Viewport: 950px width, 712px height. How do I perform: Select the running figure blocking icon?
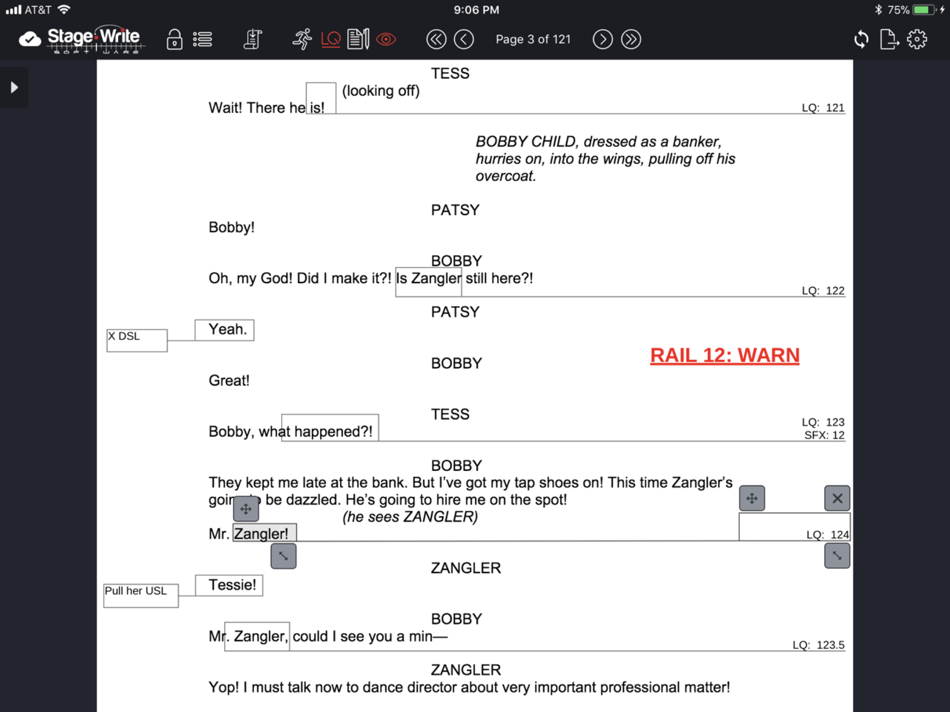(x=302, y=39)
